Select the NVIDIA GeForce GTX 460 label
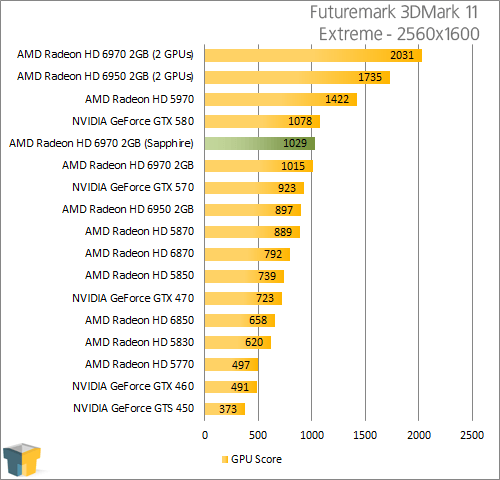The width and height of the screenshot is (500, 480). click(133, 386)
